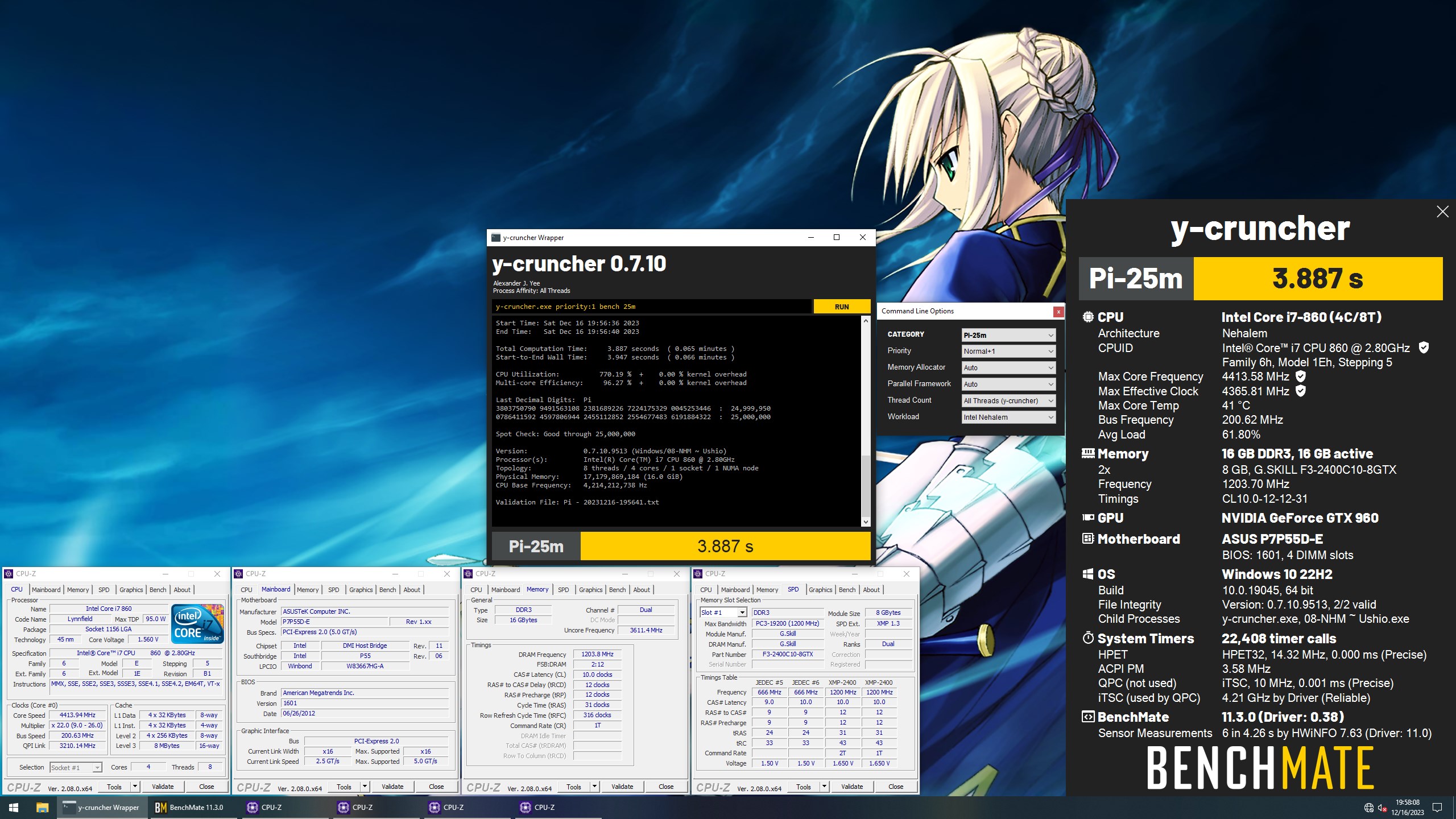Open the Workload dropdown showing Intel Nehalem
Screen dimensions: 1456x819
coord(1008,417)
